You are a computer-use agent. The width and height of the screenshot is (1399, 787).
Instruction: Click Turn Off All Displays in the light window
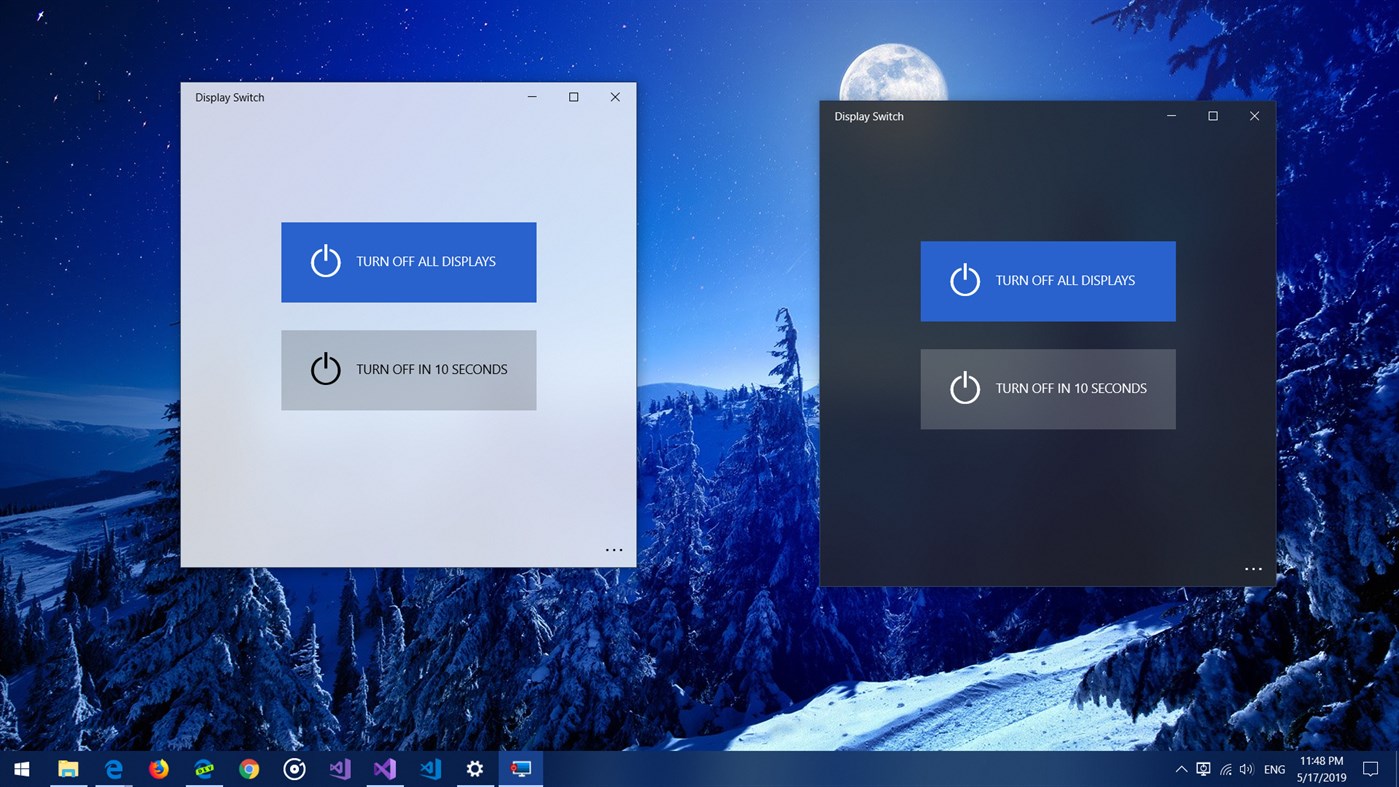(x=409, y=262)
